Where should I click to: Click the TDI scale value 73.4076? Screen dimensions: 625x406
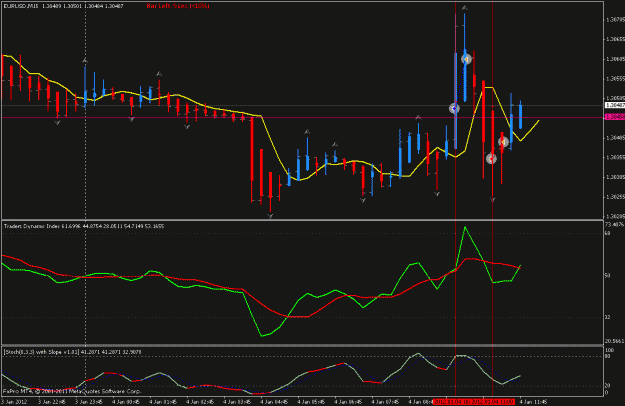click(614, 224)
